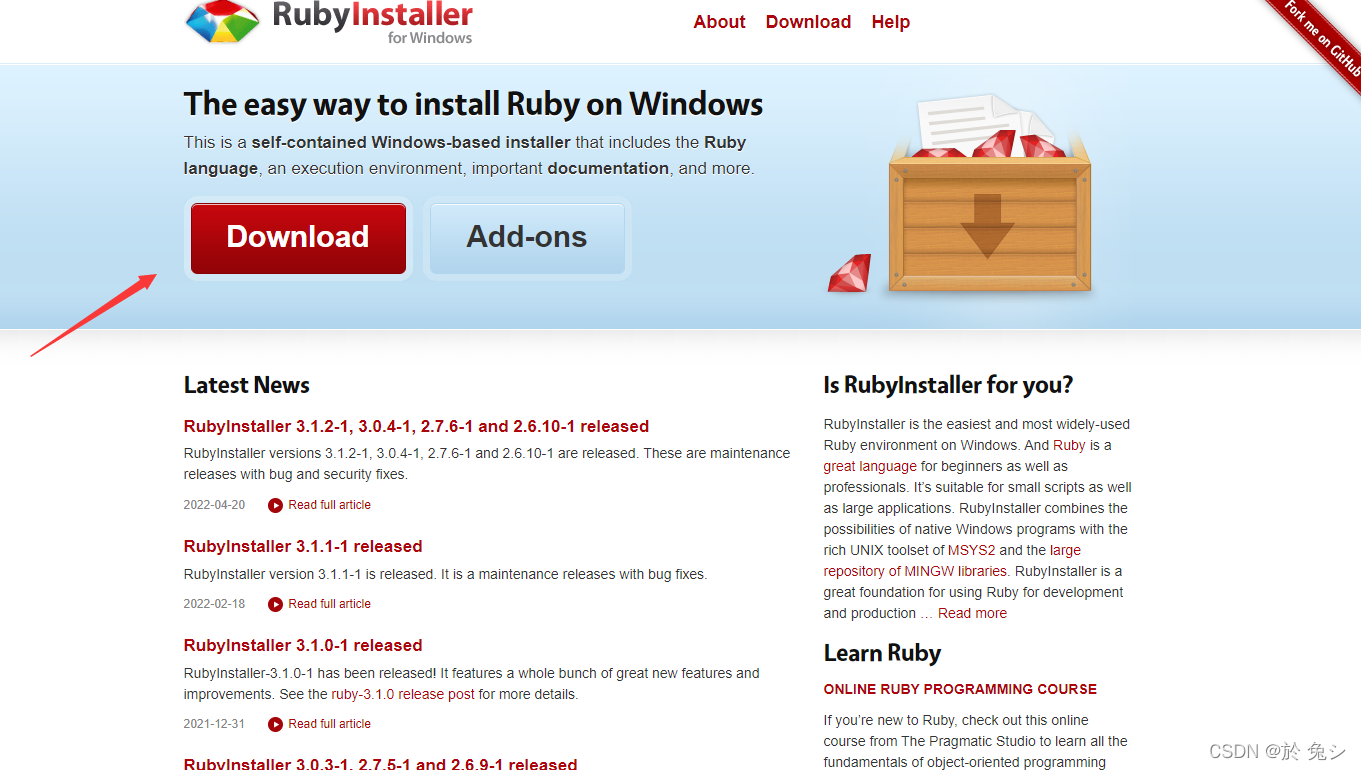Open the Help menu item
This screenshot has width=1361, height=770.
[x=890, y=22]
